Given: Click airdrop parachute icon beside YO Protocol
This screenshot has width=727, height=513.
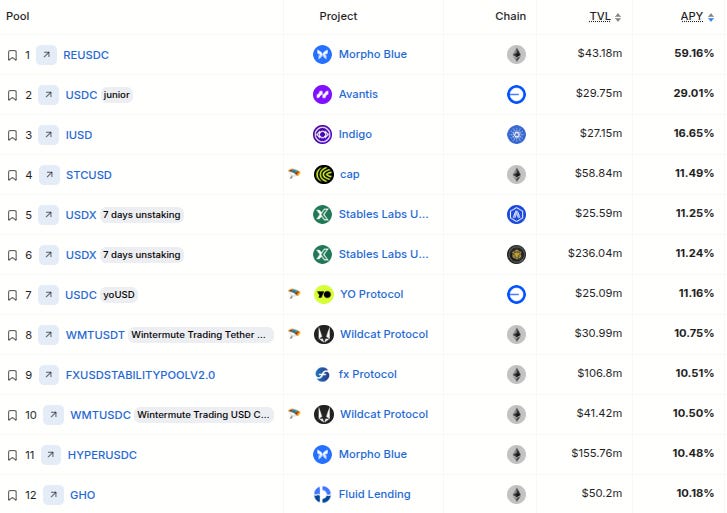Looking at the screenshot, I should (294, 294).
